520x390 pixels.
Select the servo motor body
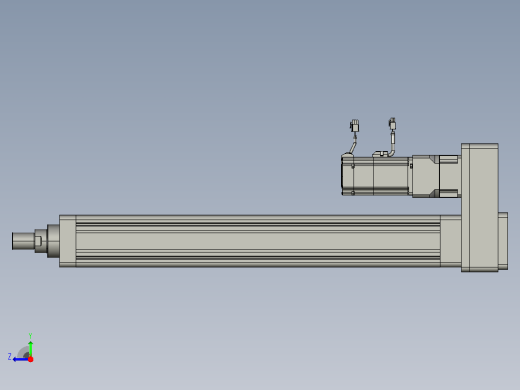(x=376, y=176)
